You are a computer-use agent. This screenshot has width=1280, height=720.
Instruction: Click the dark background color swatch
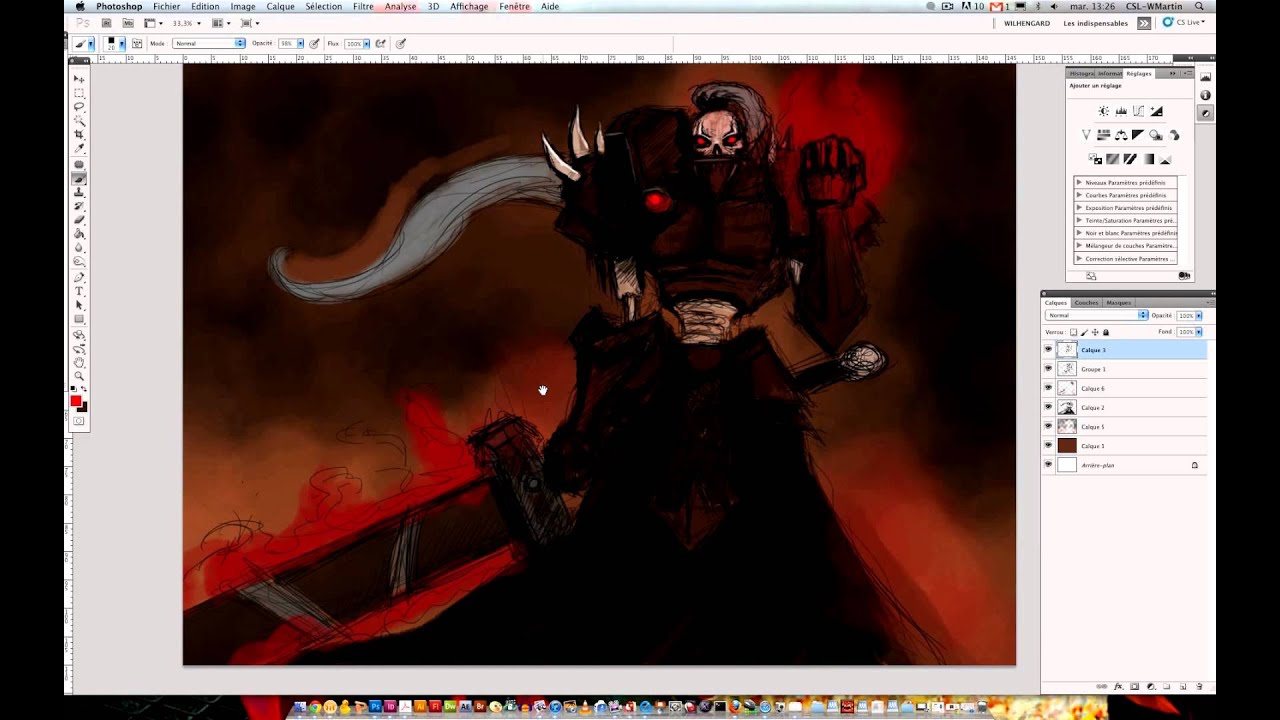point(83,407)
